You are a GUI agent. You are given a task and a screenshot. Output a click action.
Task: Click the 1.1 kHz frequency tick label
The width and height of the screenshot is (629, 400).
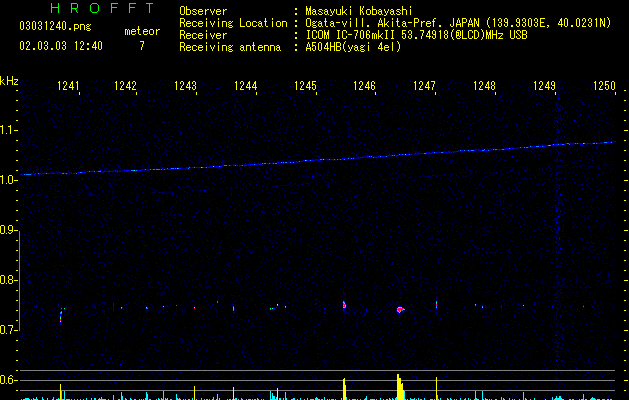[8, 130]
